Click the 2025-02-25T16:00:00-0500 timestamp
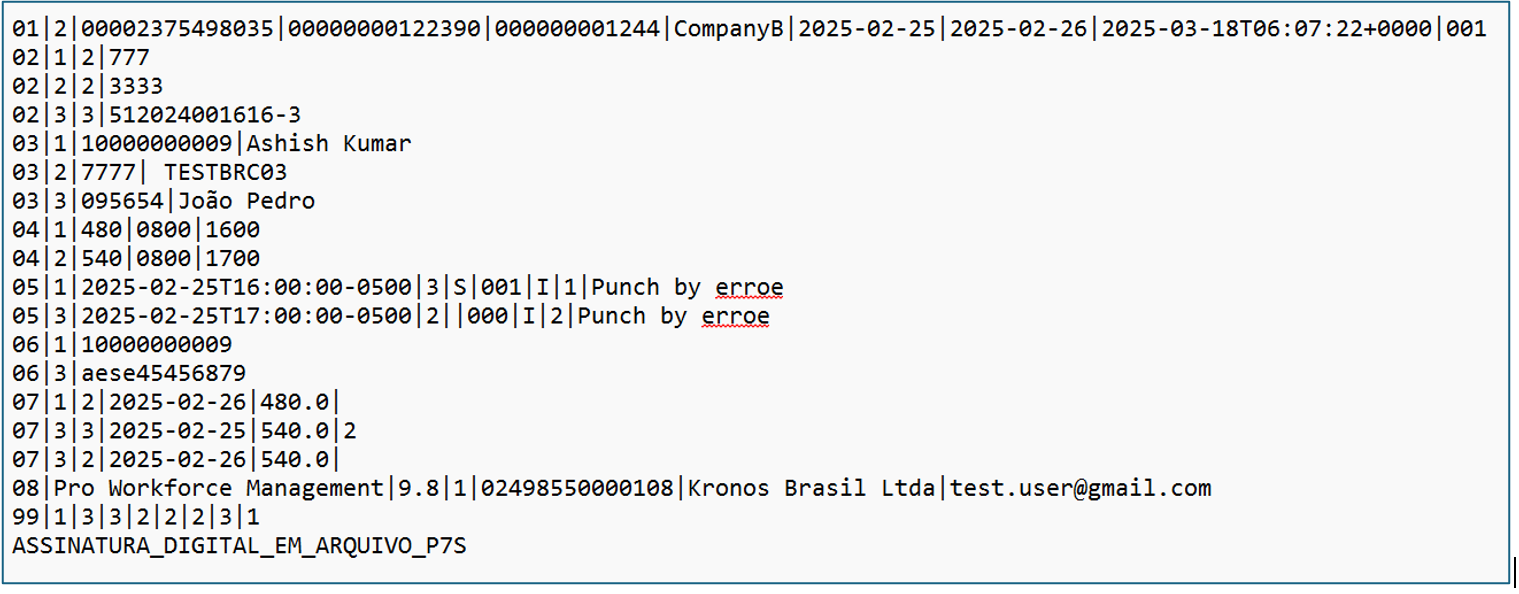This screenshot has width=1519, height=594. 247,288
